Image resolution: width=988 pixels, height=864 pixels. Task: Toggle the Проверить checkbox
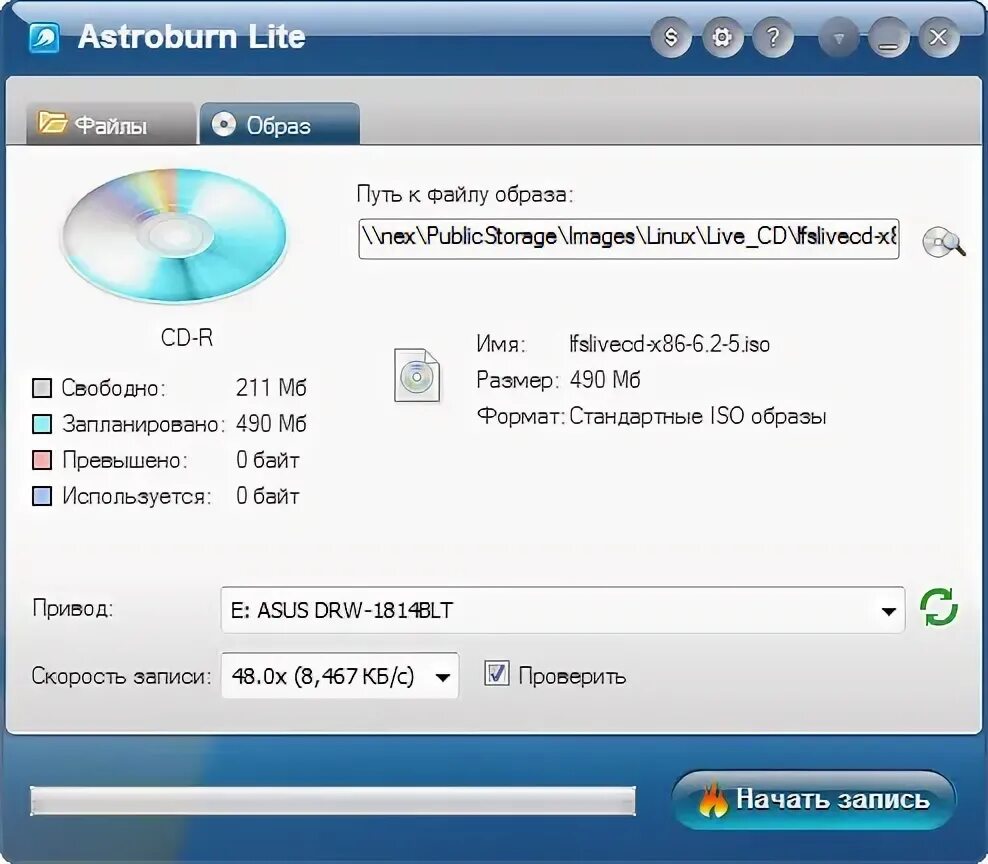click(497, 674)
